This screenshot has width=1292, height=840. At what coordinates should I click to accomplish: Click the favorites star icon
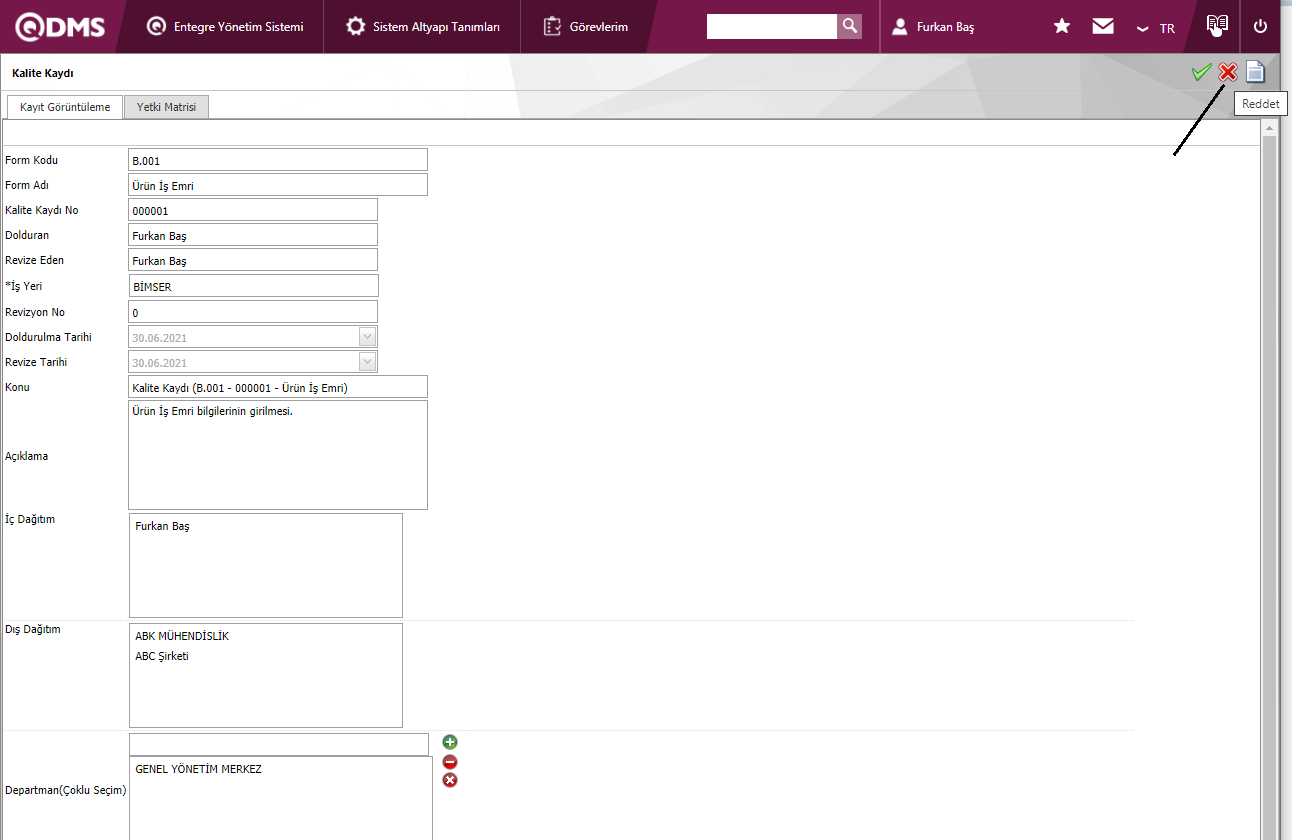(1062, 27)
